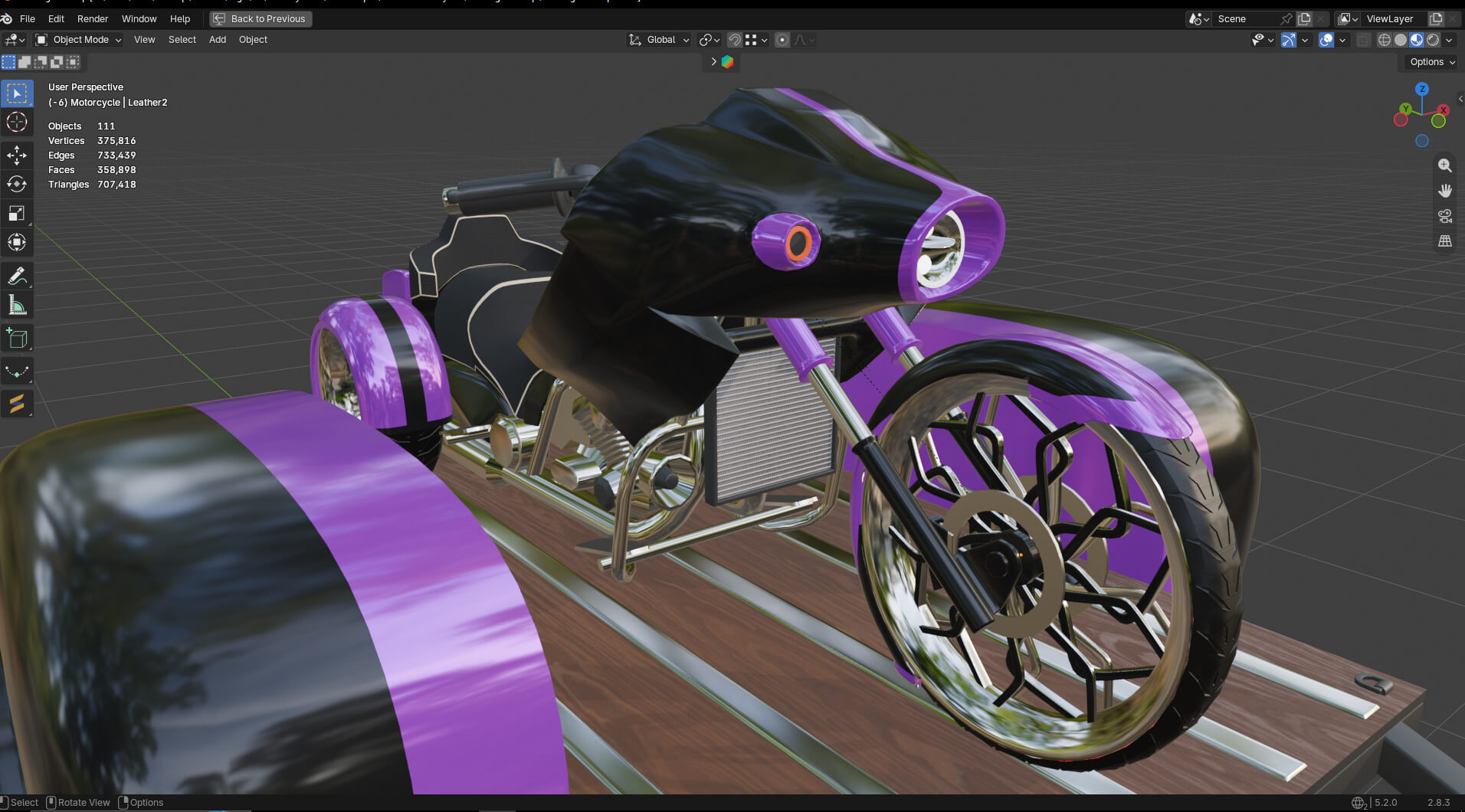Switch to wireframe viewport shading
This screenshot has height=812, width=1465.
click(x=1385, y=40)
